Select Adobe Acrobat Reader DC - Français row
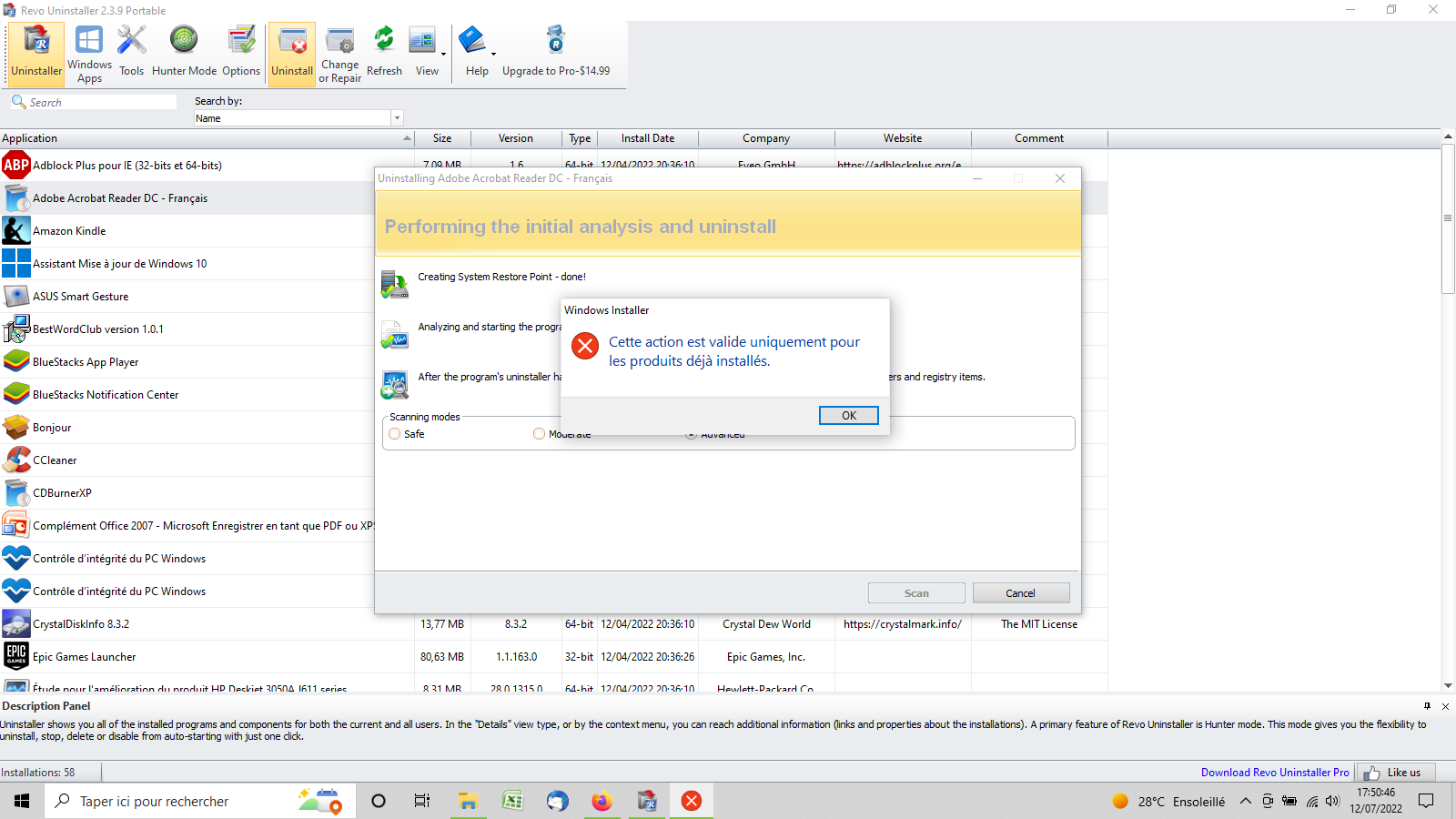The width and height of the screenshot is (1456, 819). 187,198
